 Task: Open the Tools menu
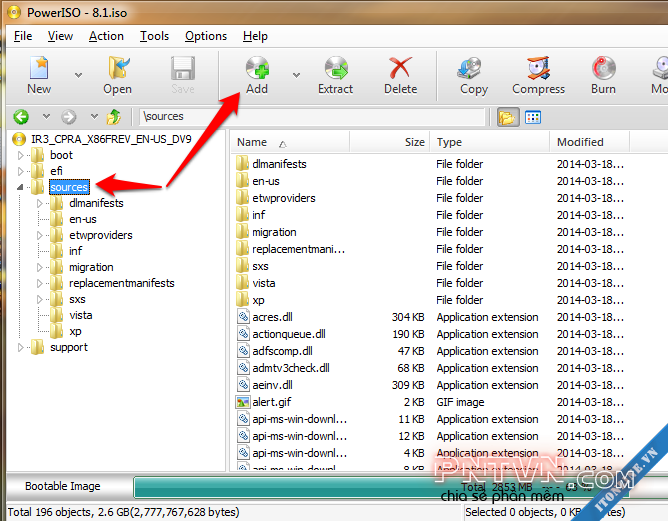click(155, 36)
